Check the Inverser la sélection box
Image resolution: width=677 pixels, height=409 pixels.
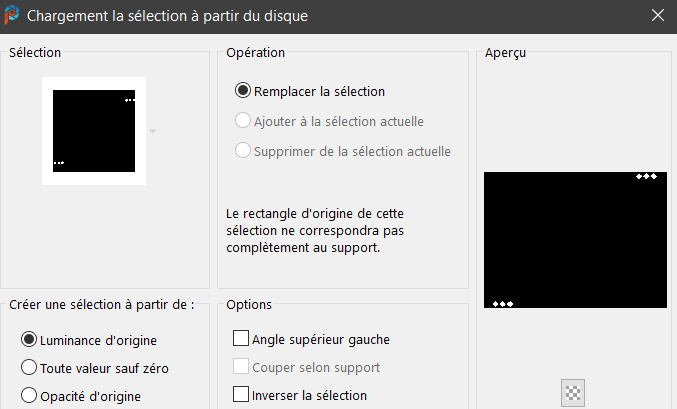(241, 395)
